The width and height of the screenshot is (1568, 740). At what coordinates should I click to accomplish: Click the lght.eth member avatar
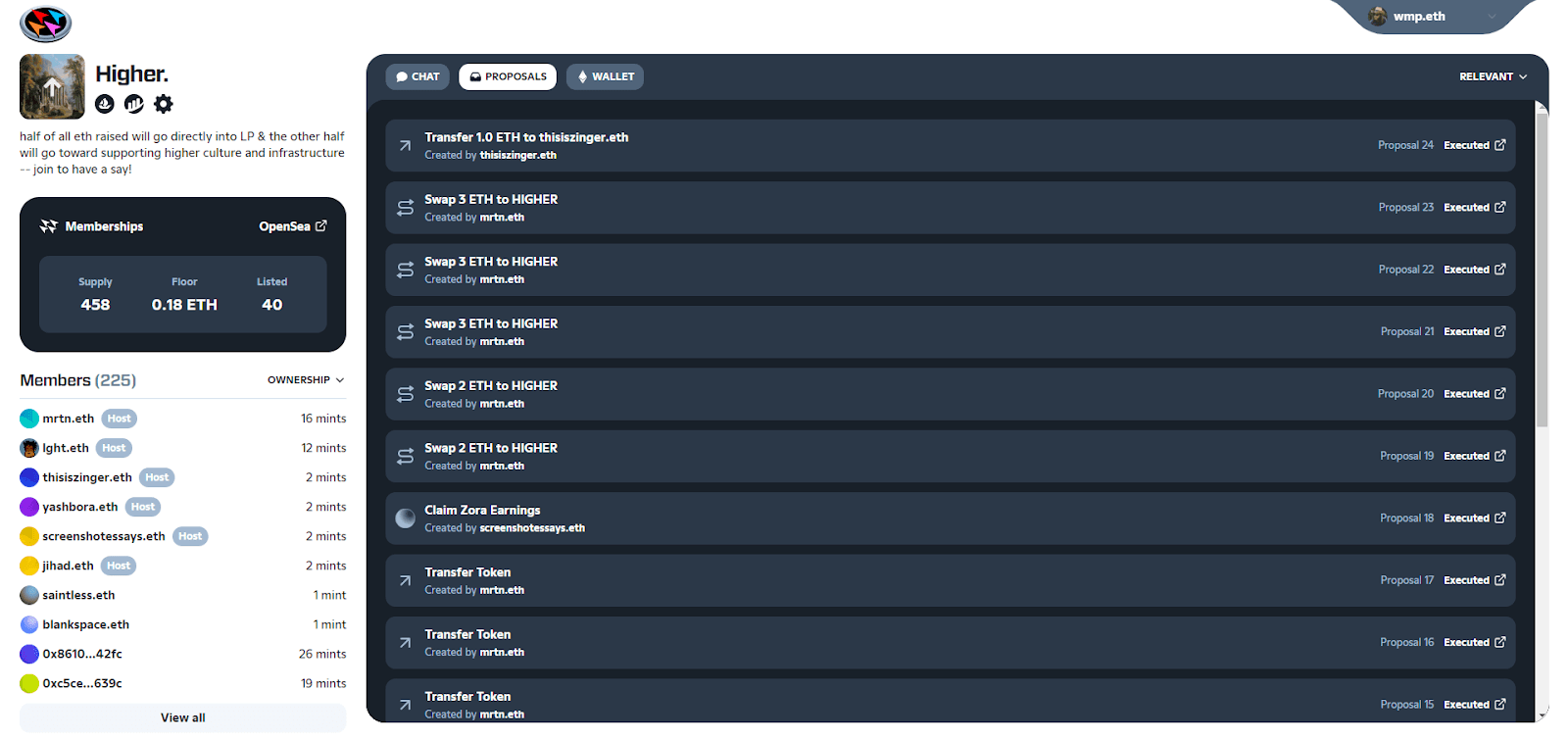tap(29, 448)
